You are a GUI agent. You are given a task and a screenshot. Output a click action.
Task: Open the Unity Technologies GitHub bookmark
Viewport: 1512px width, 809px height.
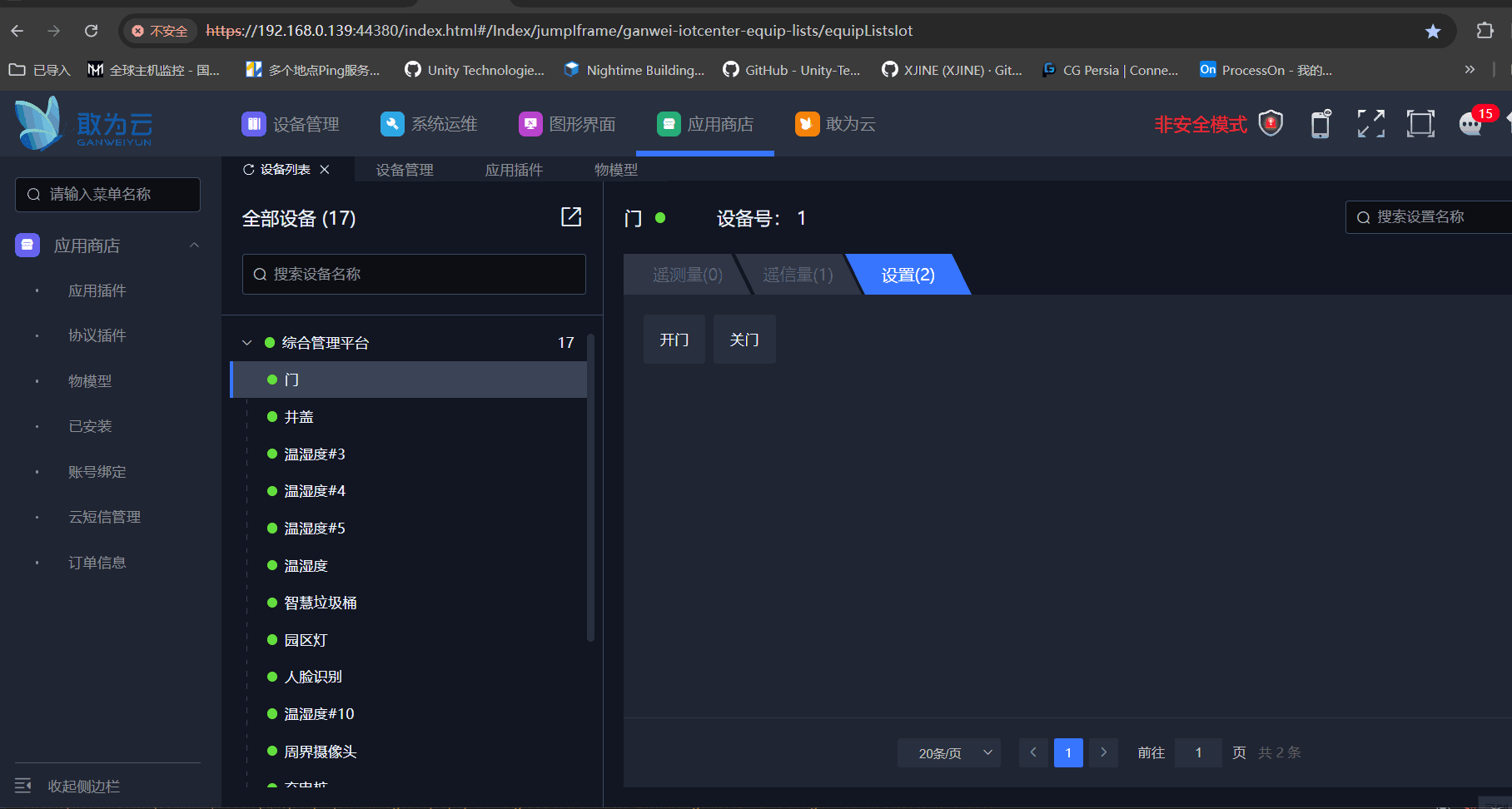tap(475, 70)
